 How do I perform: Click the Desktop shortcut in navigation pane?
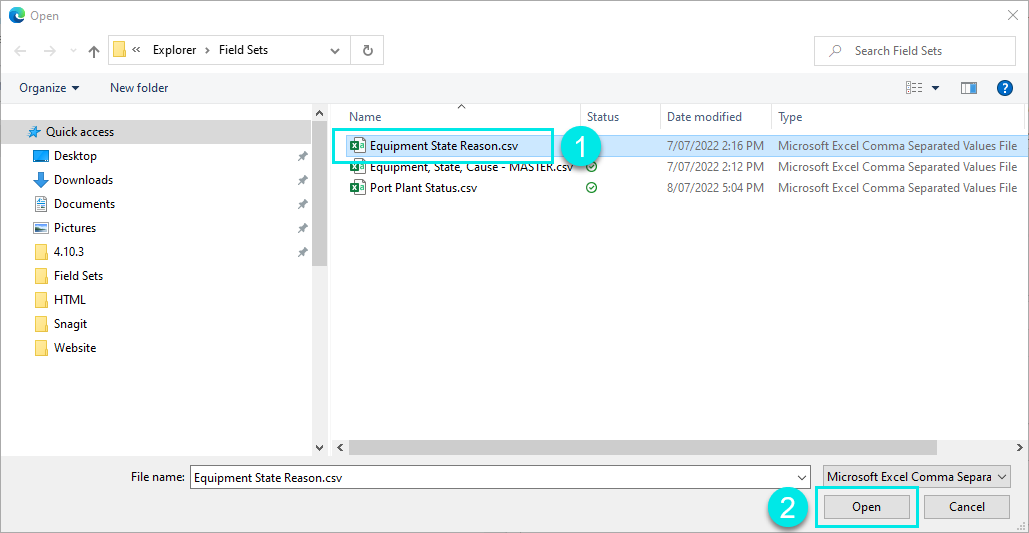coord(75,156)
